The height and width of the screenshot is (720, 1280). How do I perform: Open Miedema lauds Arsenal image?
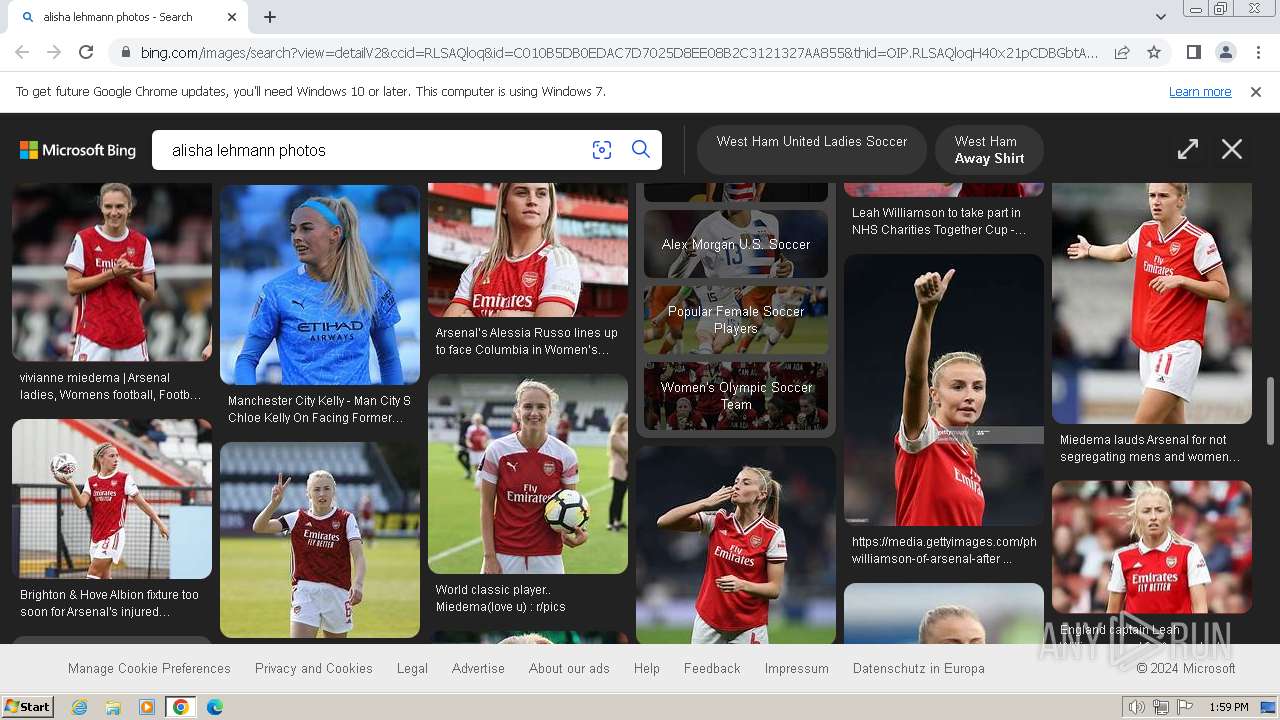click(x=1152, y=303)
